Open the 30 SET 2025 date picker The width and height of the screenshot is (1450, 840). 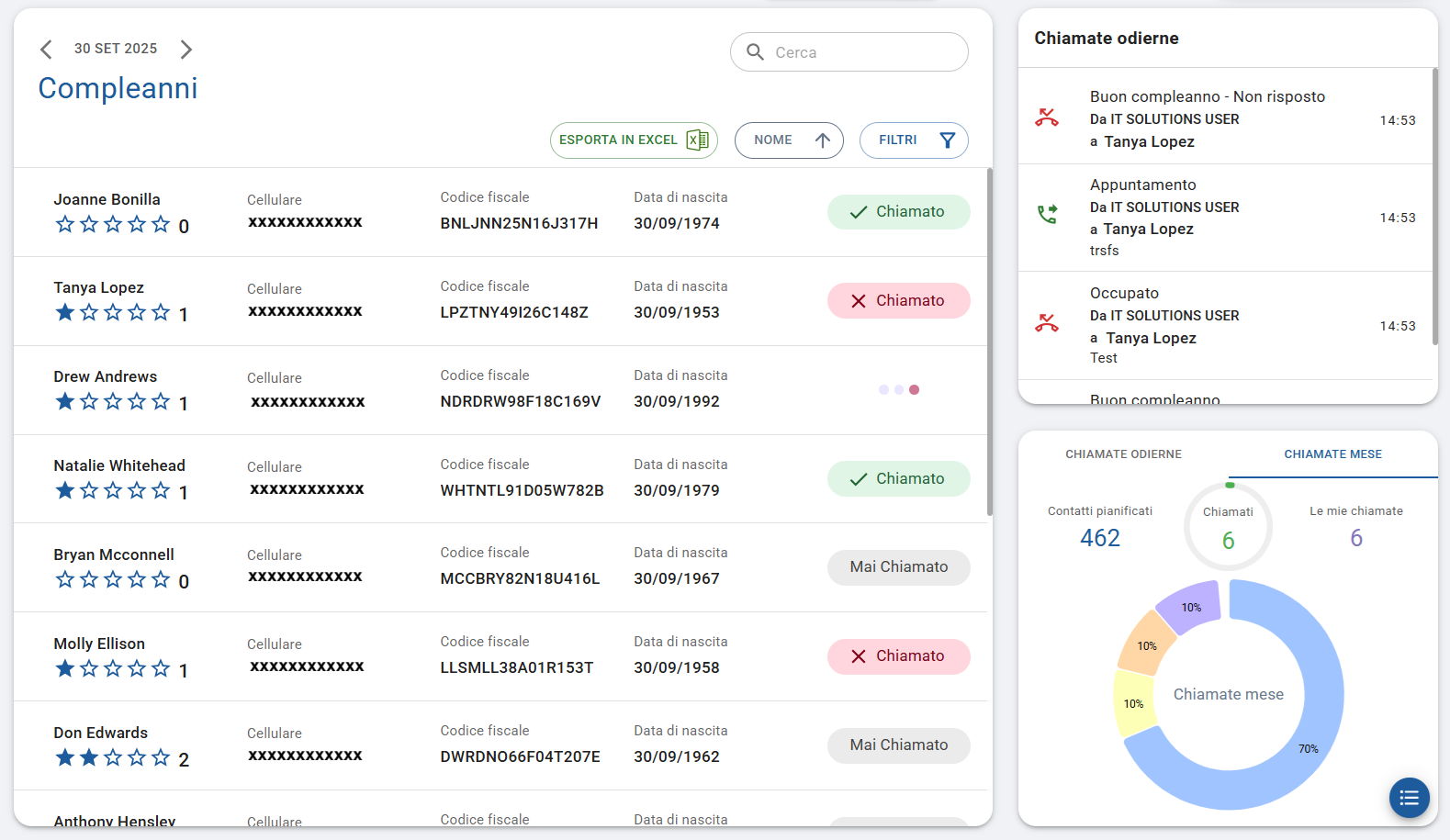click(x=116, y=49)
